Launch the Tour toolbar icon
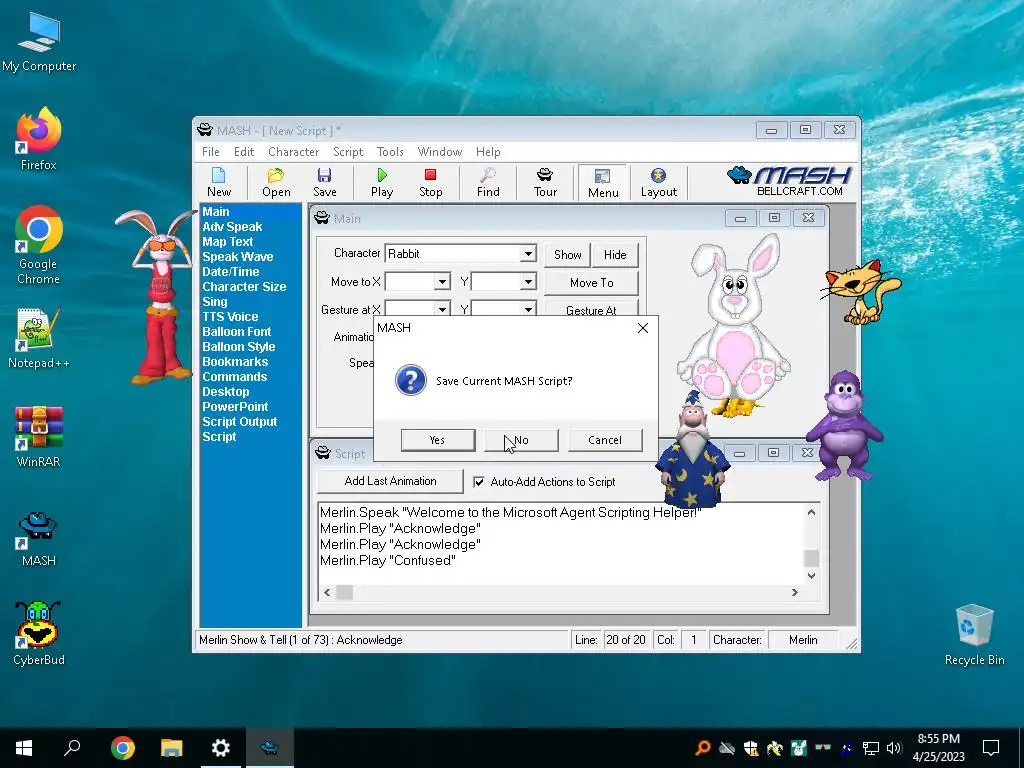Image resolution: width=1024 pixels, height=768 pixels. point(545,182)
